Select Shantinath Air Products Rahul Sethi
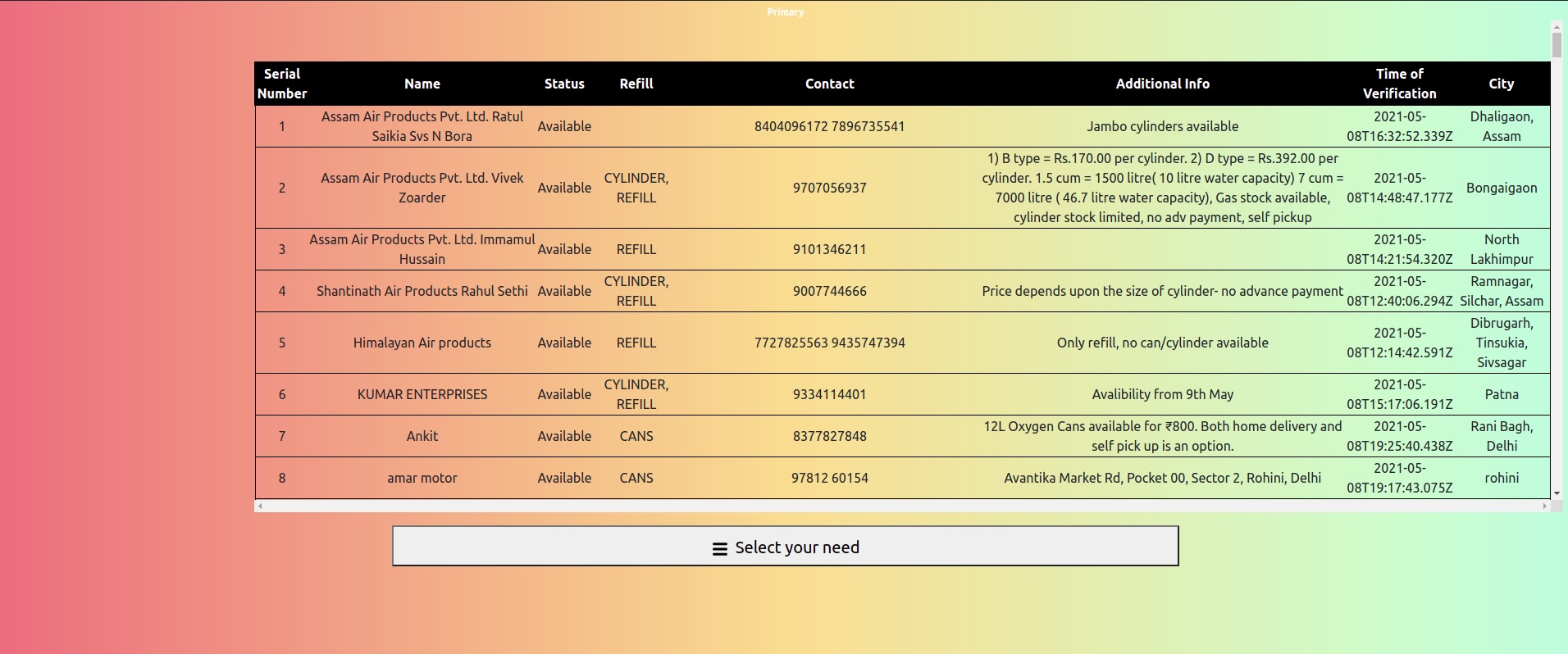This screenshot has height=654, width=1568. [x=422, y=291]
